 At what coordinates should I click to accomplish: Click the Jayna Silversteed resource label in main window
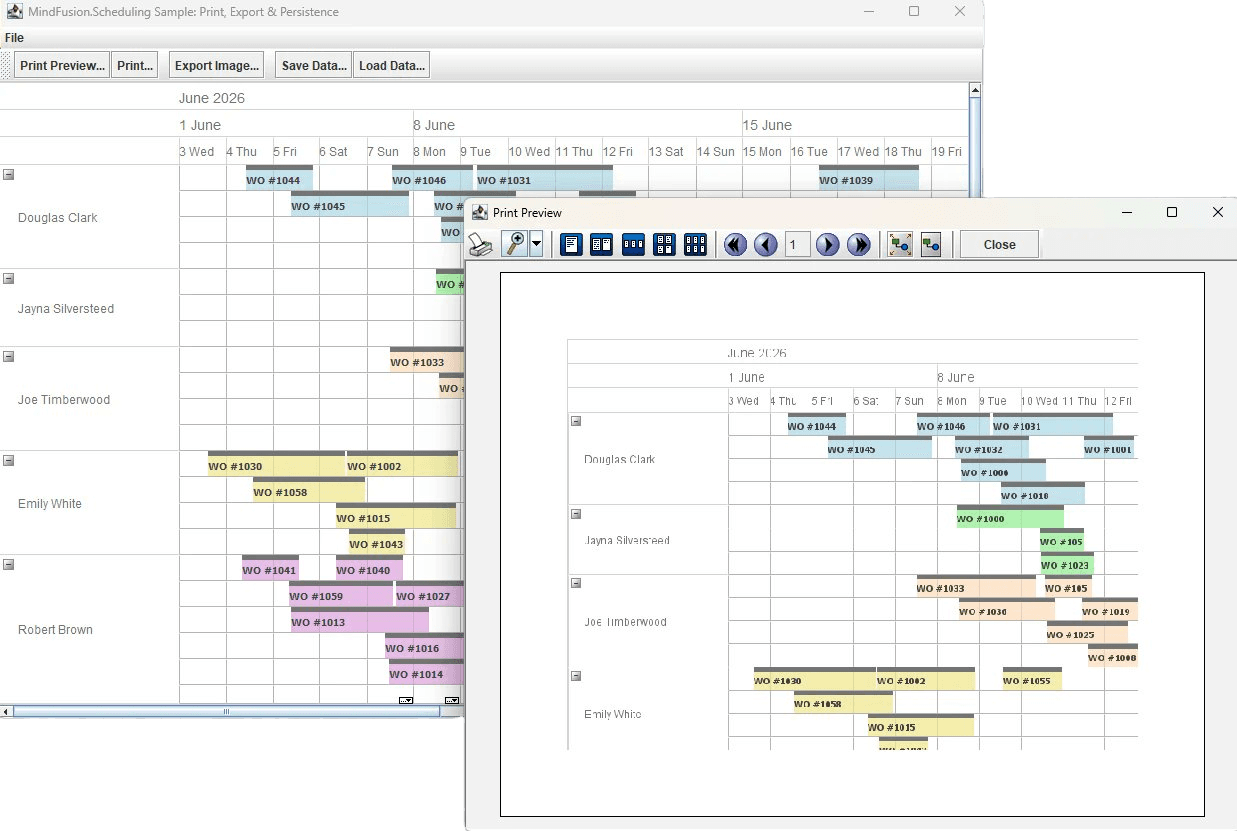[x=66, y=308]
